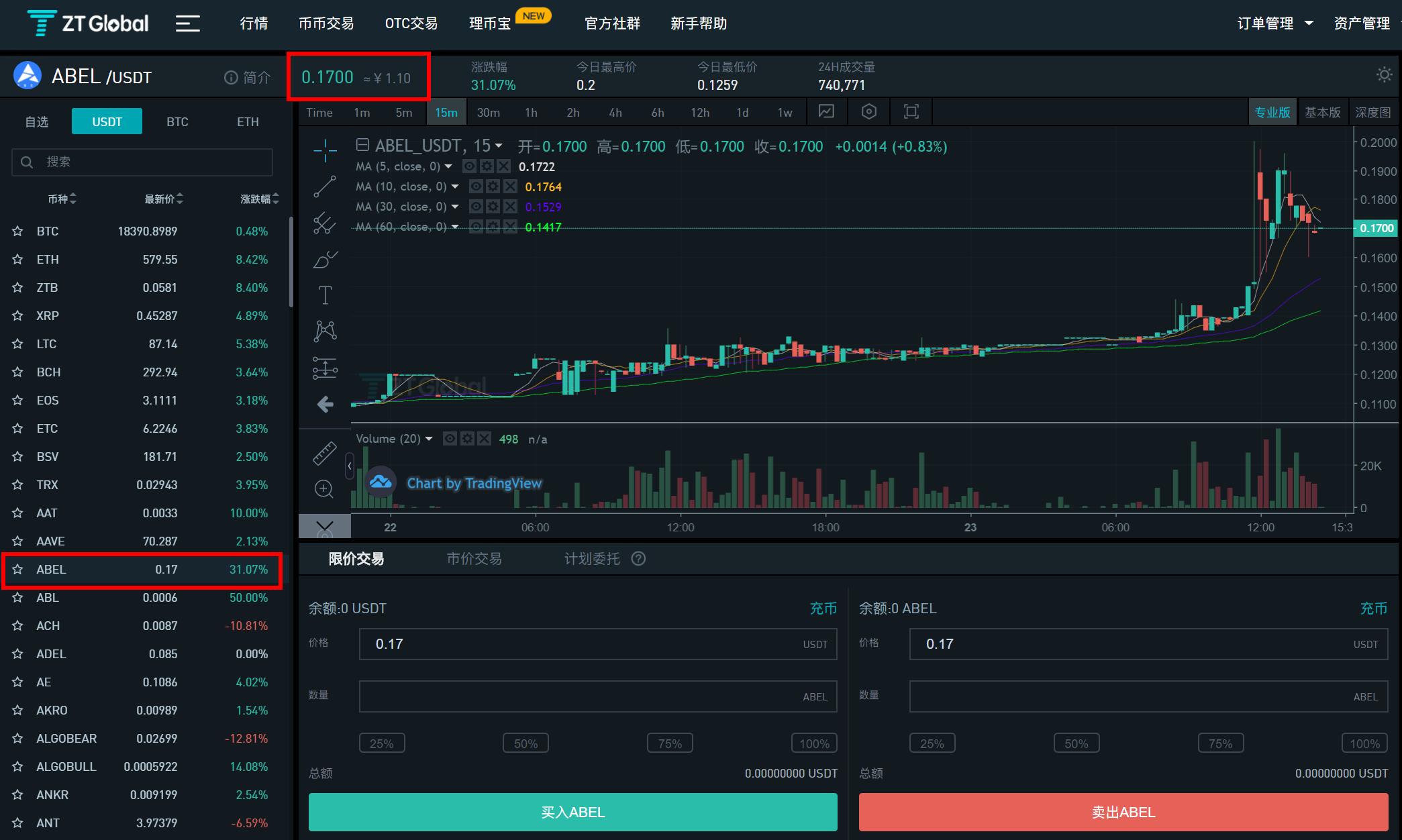
Task: Click the zoom-in magnifier tool
Action: click(324, 489)
